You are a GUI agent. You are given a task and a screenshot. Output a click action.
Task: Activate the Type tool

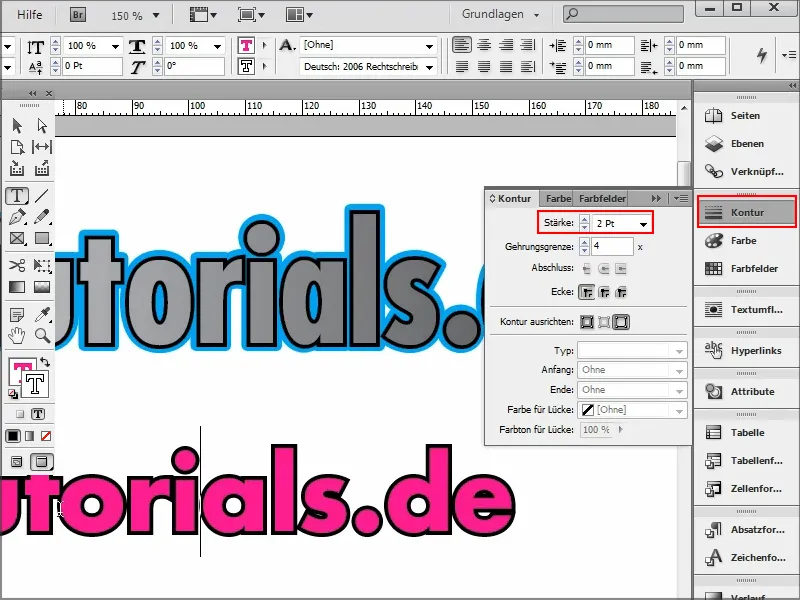(17, 195)
